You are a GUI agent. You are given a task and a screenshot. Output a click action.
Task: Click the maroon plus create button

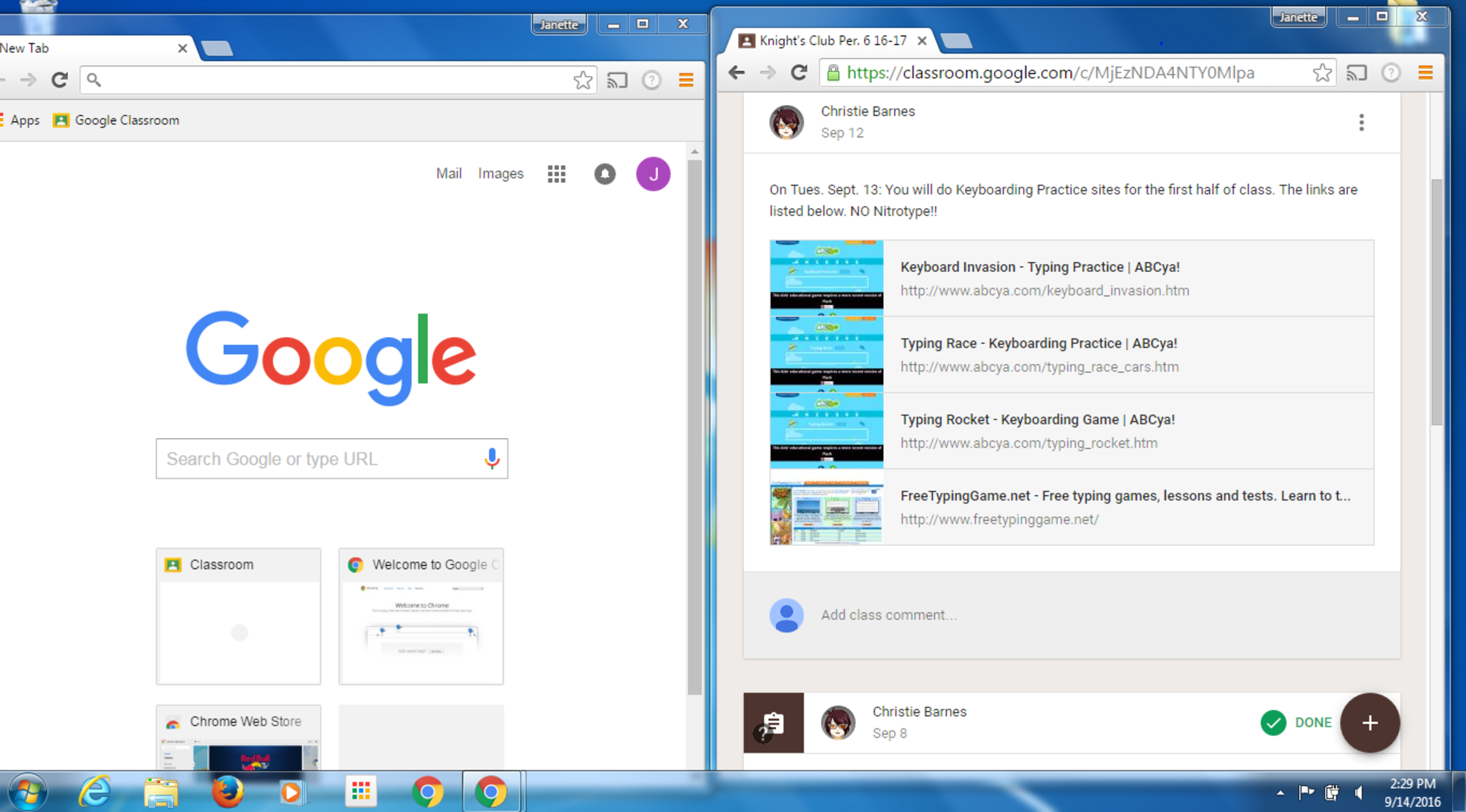[1369, 723]
